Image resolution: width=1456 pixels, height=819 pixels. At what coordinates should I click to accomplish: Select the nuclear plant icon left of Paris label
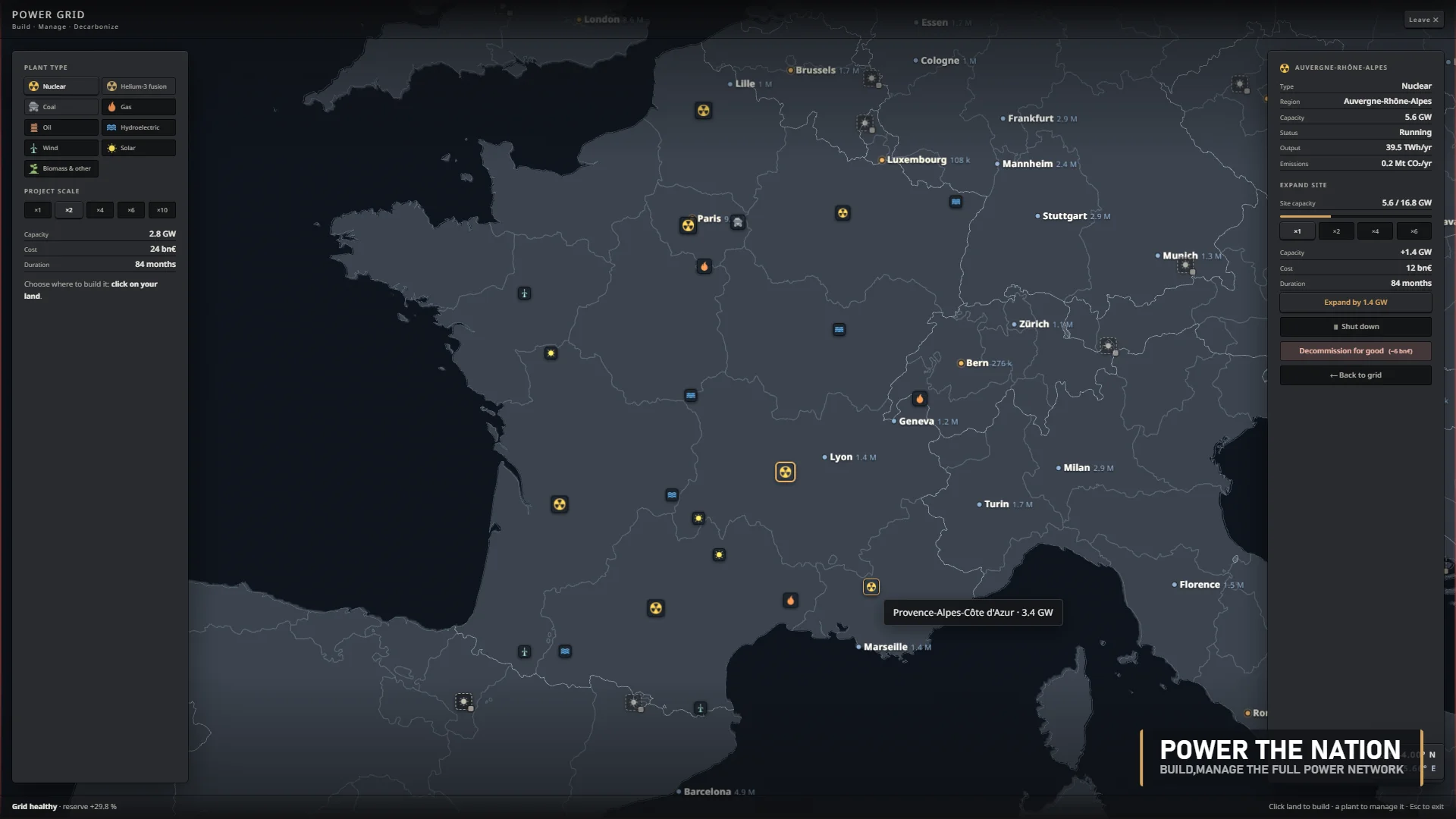click(688, 225)
